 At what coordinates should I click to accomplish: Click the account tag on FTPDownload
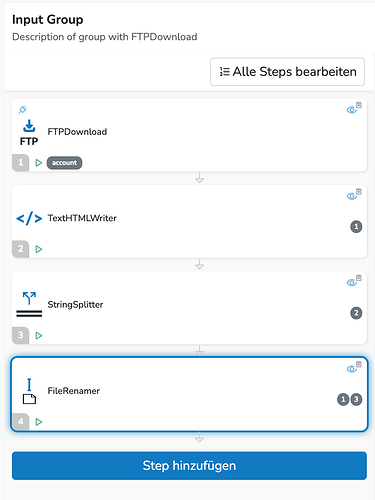(64, 163)
